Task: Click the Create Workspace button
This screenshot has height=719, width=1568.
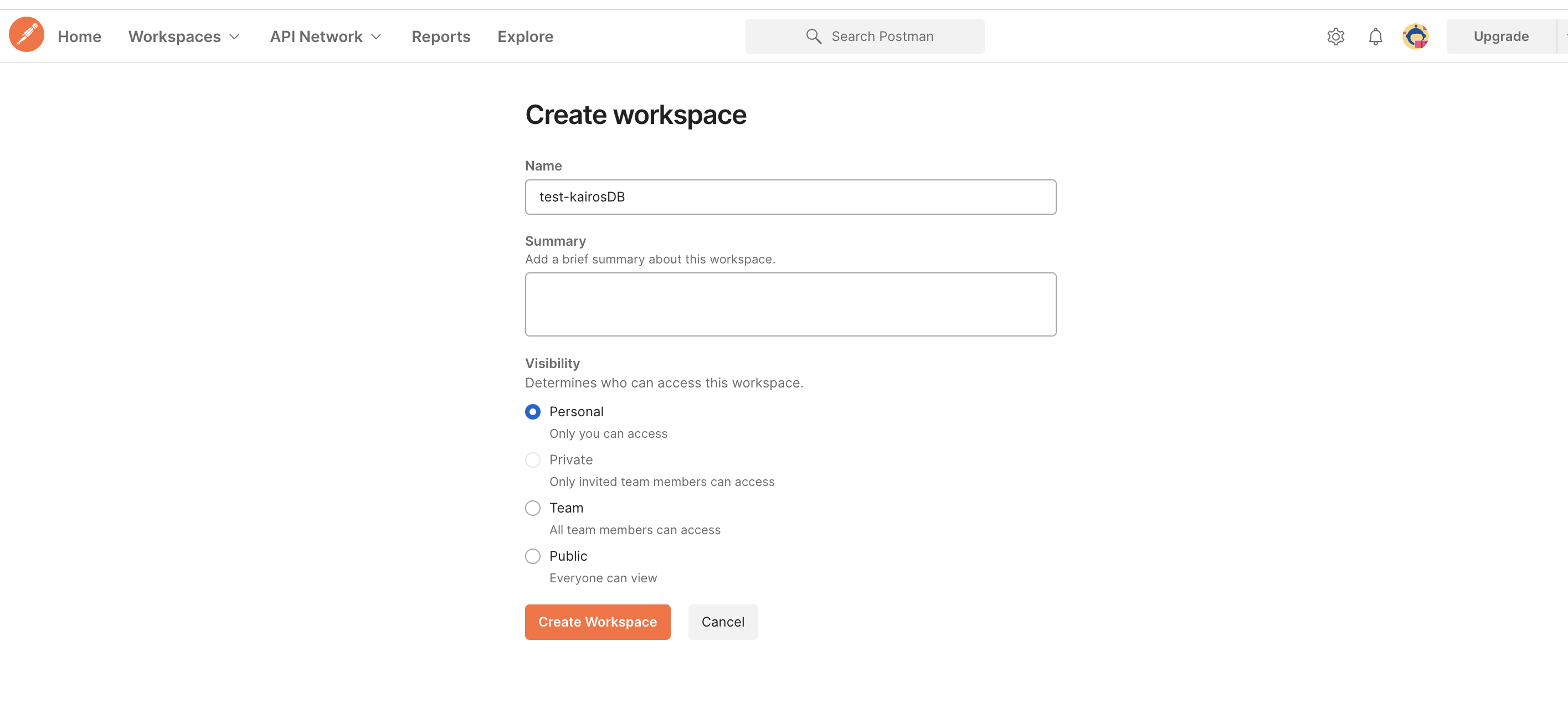Action: tap(598, 621)
